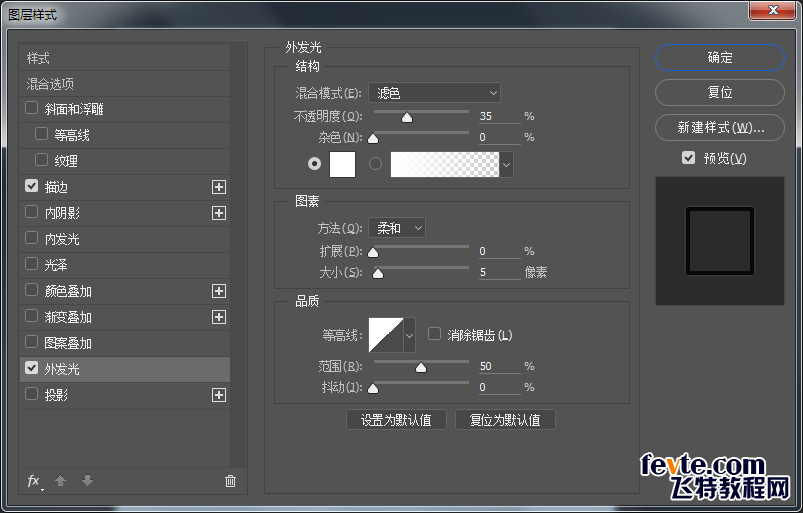Click the 杂色 noise value field
The width and height of the screenshot is (803, 513).
pos(499,137)
